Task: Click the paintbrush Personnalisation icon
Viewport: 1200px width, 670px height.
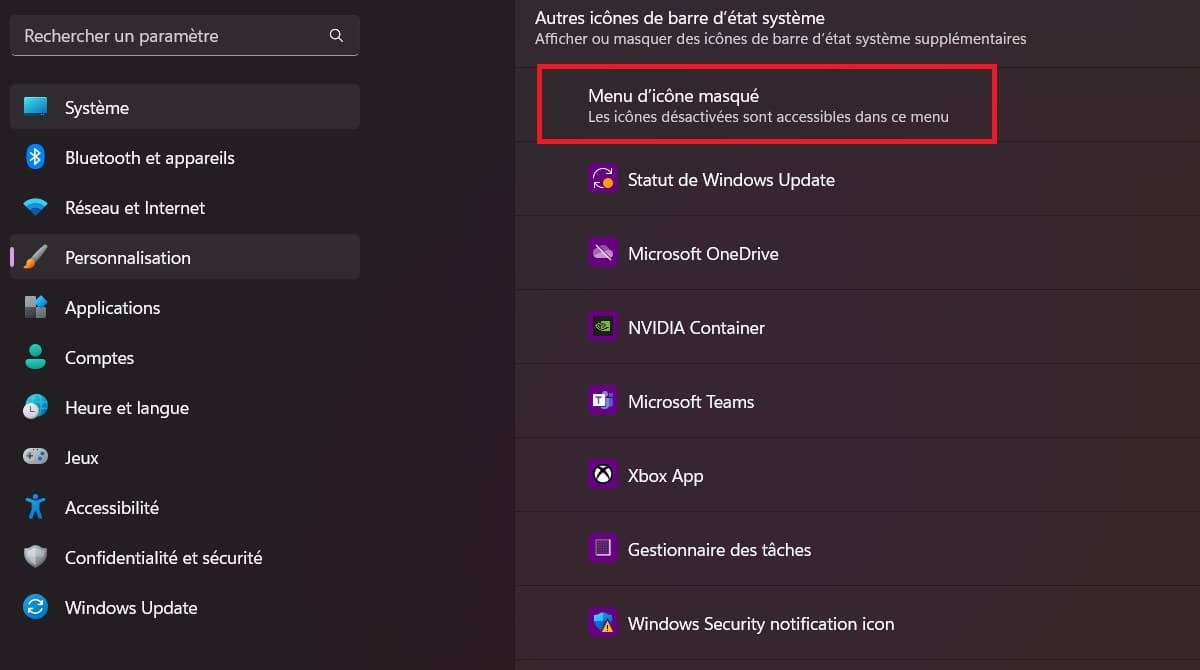Action: [36, 257]
